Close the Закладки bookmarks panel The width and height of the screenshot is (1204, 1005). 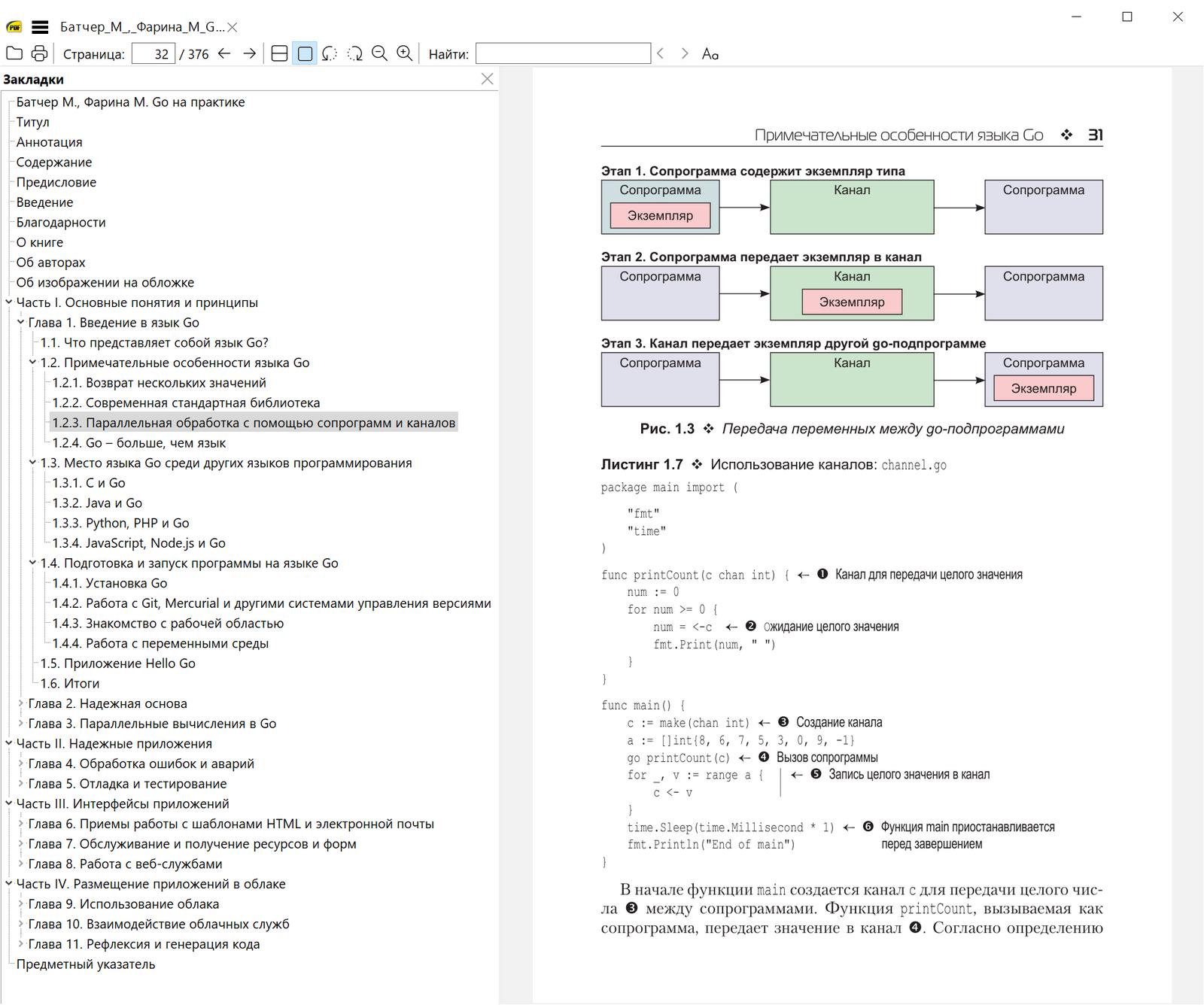487,79
